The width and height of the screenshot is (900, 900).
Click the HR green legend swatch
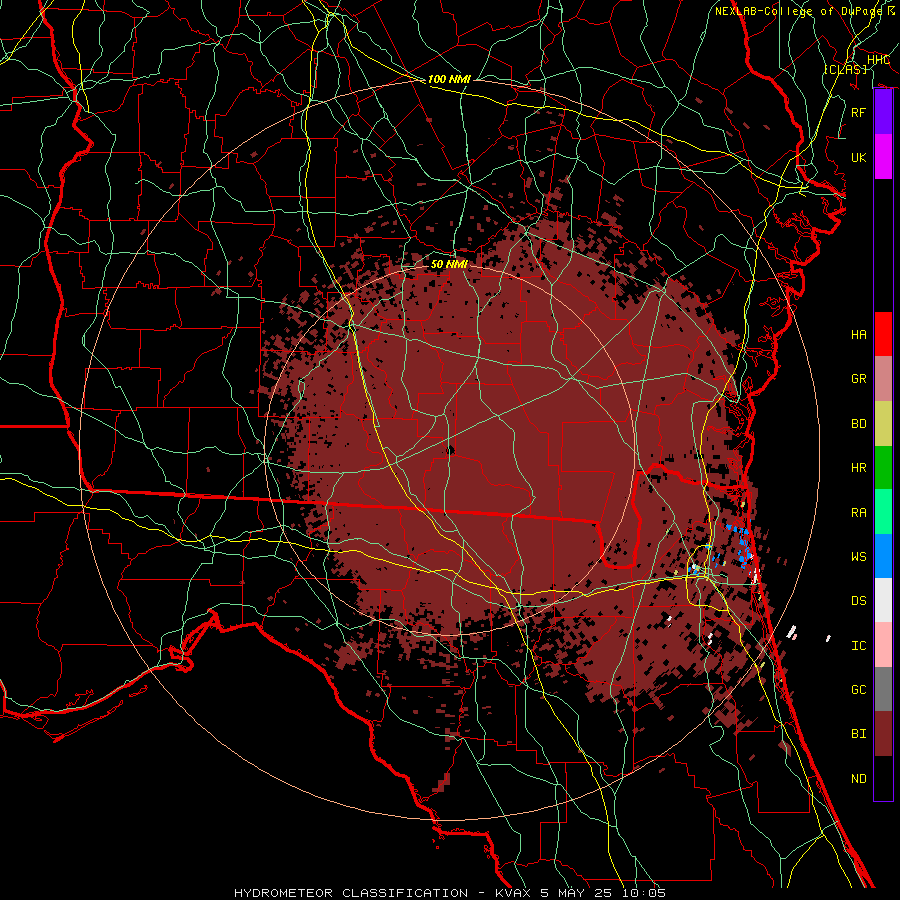(883, 468)
